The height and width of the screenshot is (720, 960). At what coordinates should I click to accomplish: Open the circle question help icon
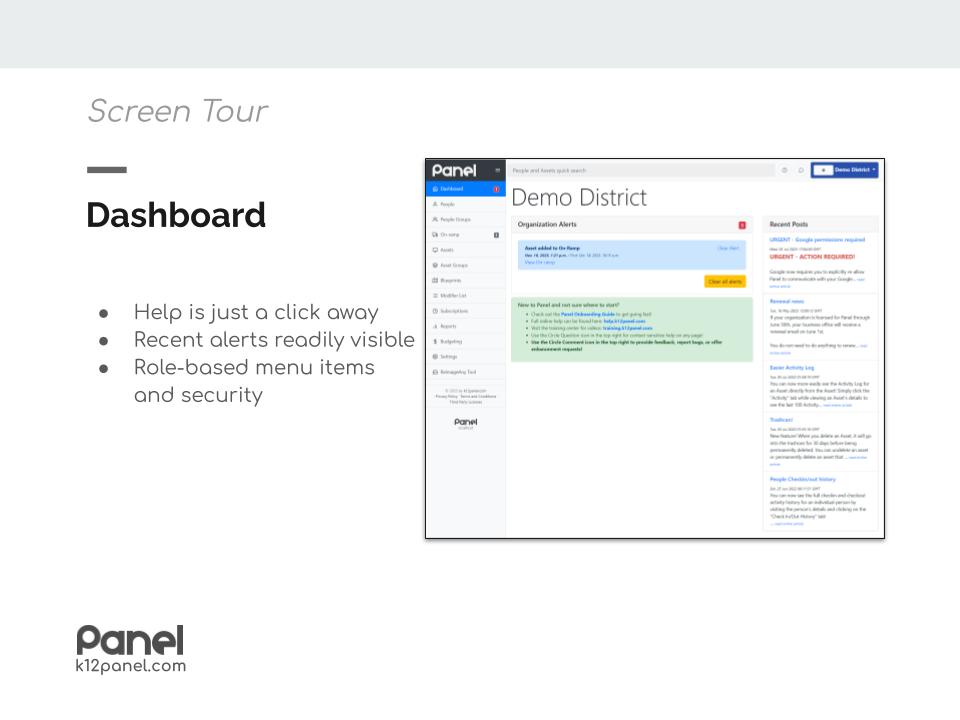(x=784, y=170)
